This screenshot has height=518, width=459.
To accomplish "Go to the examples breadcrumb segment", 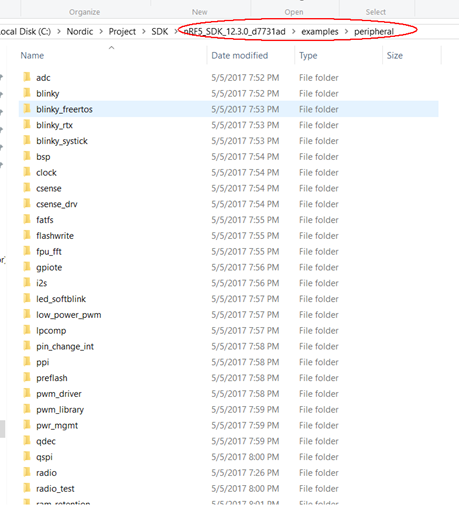I will pyautogui.click(x=320, y=32).
